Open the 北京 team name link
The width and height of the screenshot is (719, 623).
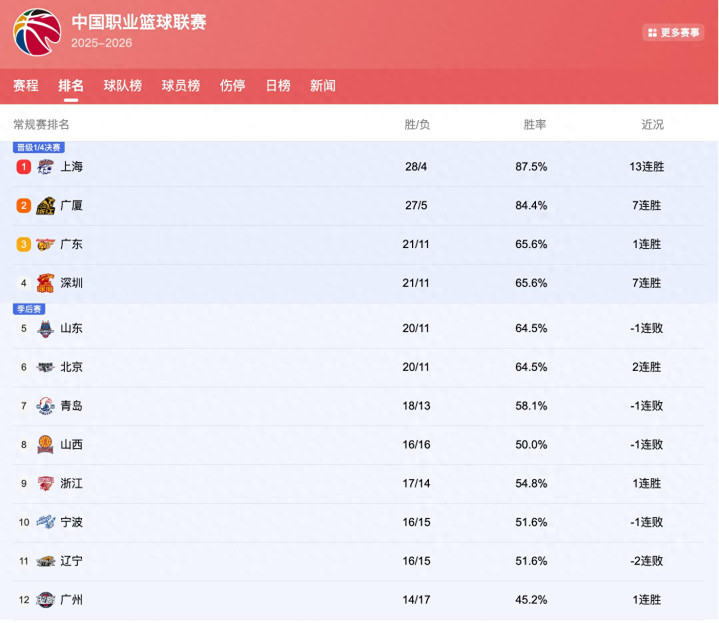(71, 367)
